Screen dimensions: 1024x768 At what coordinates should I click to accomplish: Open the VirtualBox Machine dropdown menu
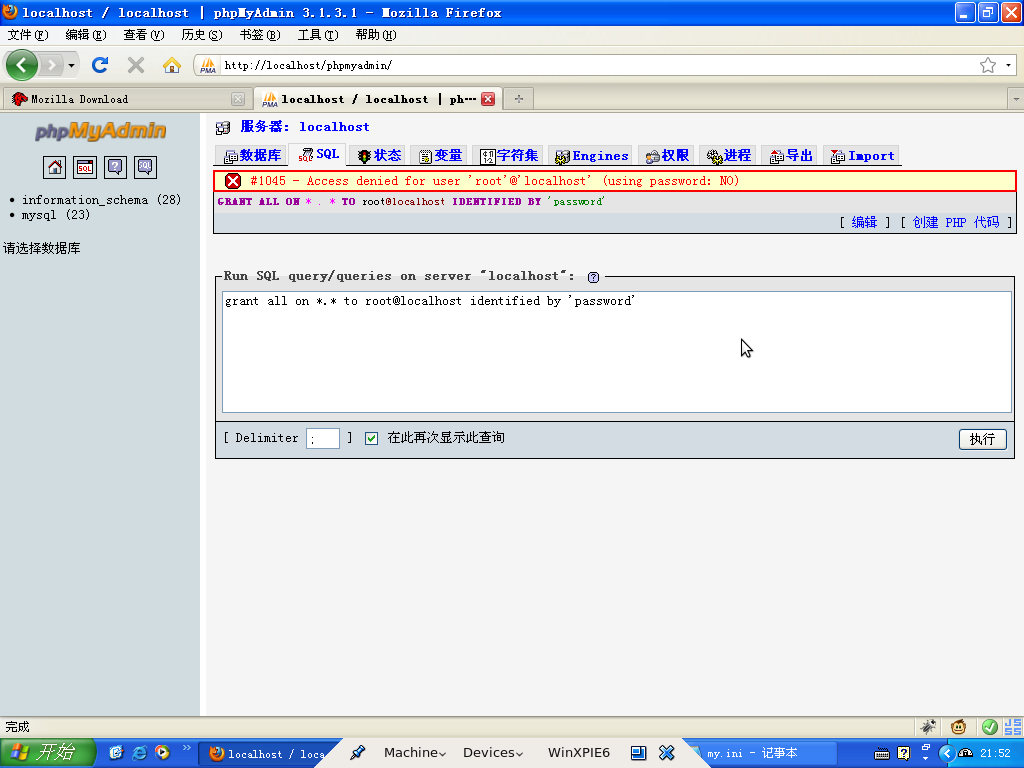(415, 753)
